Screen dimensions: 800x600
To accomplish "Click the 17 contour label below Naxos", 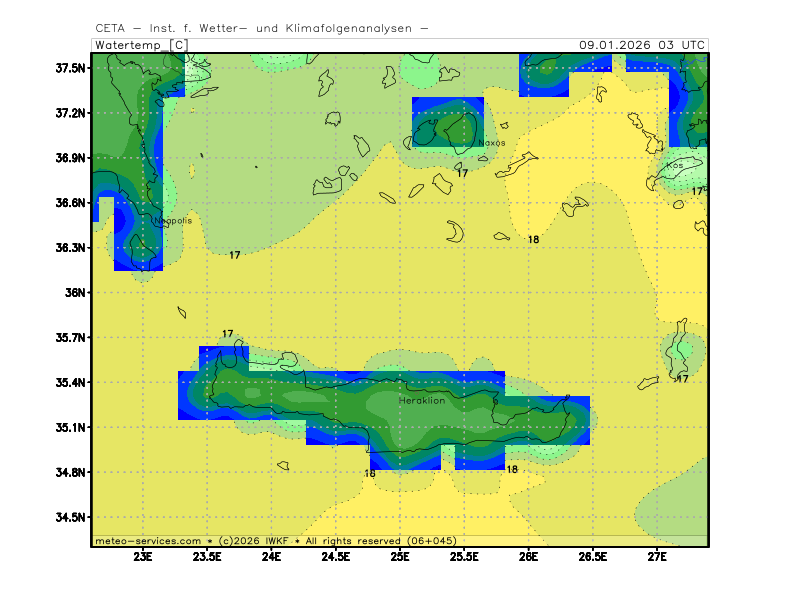I will tap(462, 173).
